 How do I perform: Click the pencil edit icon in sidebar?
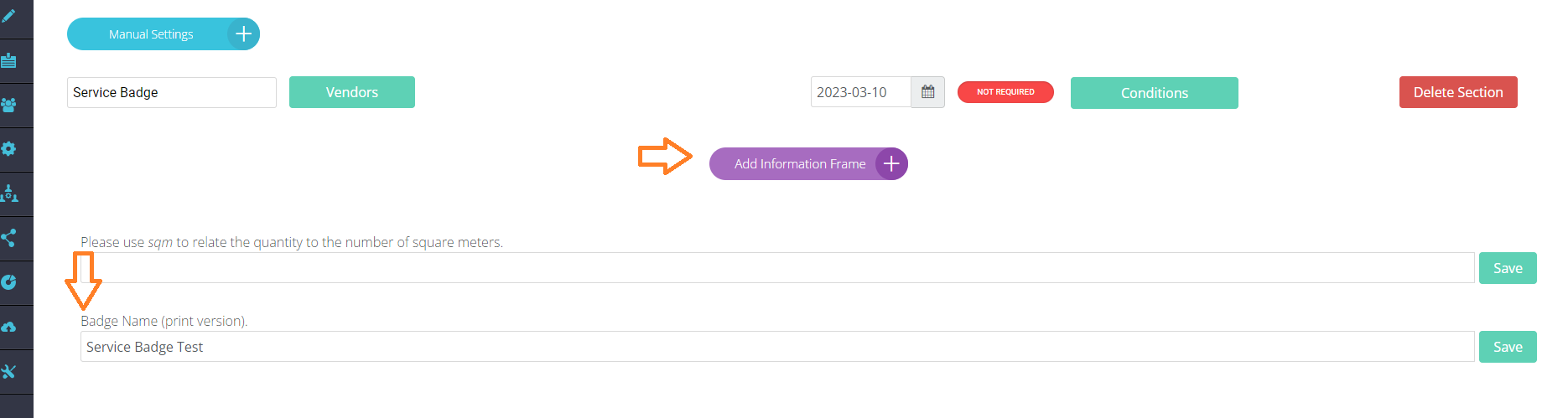(9, 16)
